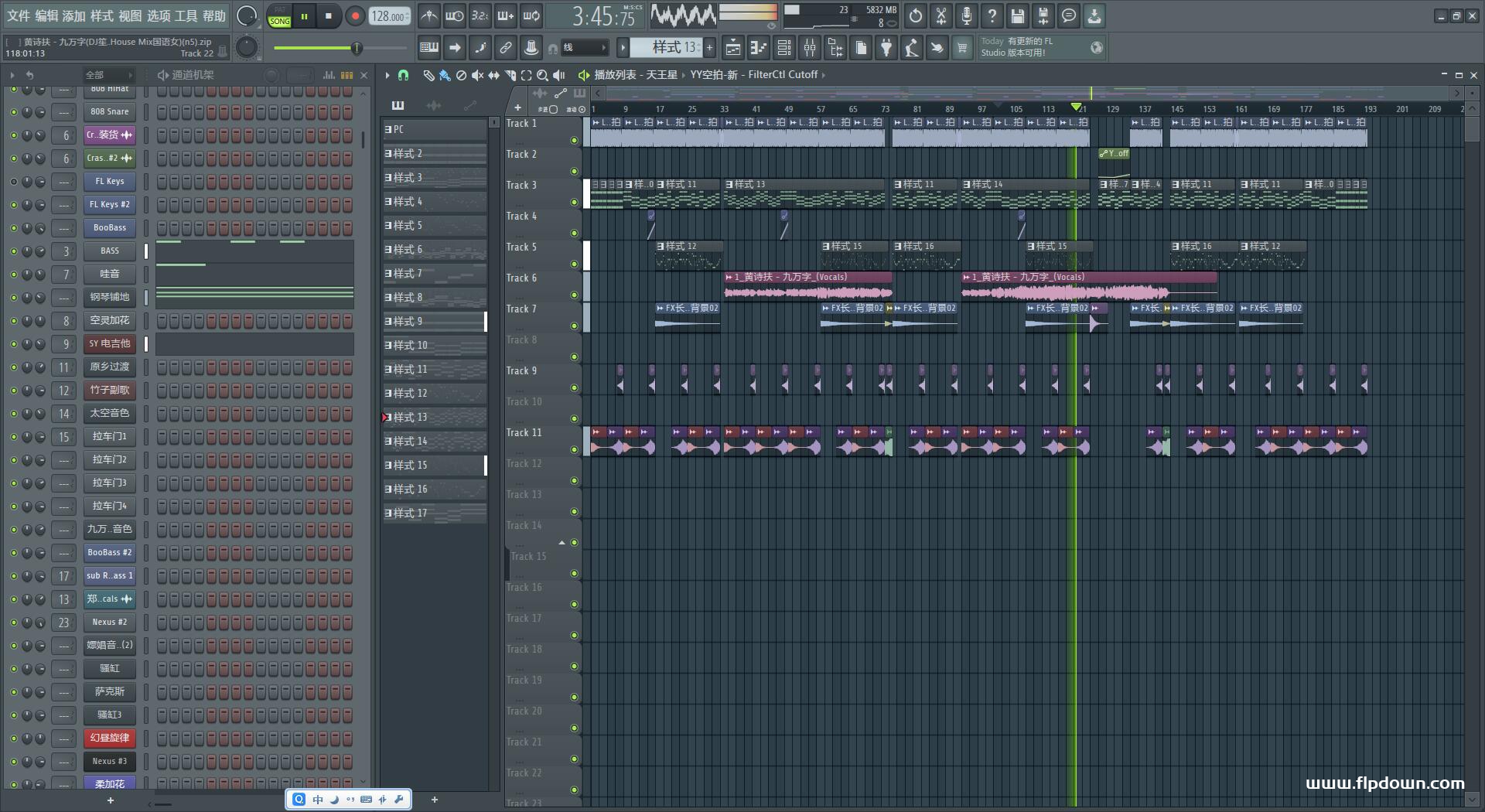The image size is (1485, 812).
Task: Select 样式 13 in the pattern picker
Action: [x=435, y=418]
